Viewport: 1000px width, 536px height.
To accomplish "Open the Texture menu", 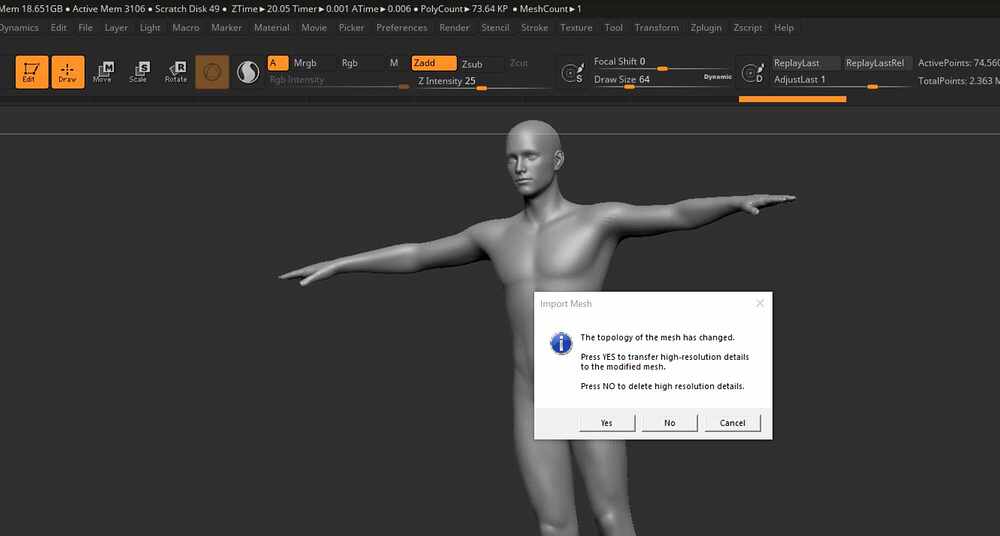I will click(577, 27).
